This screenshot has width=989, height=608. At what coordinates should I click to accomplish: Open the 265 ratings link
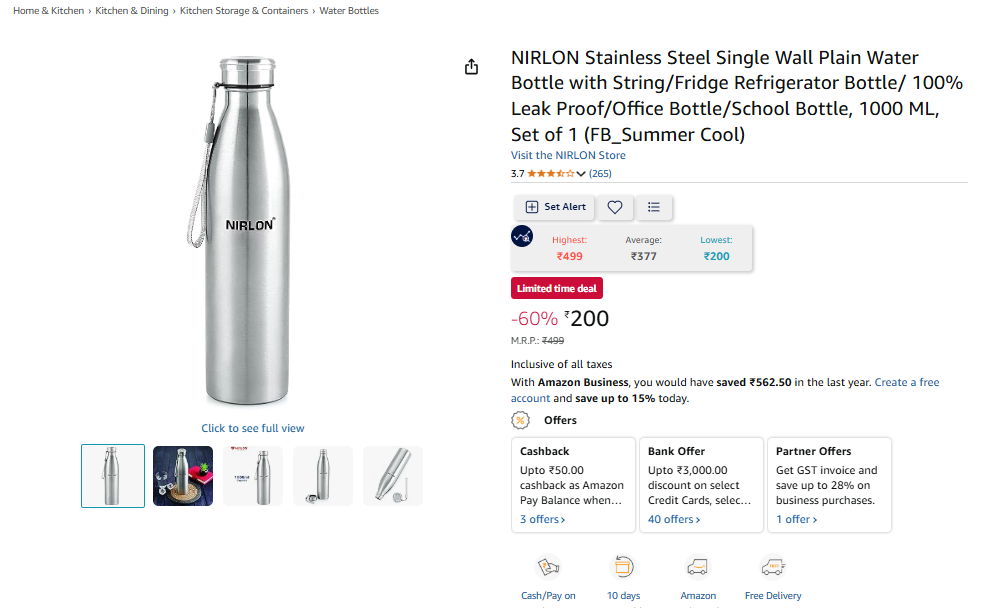pyautogui.click(x=600, y=174)
